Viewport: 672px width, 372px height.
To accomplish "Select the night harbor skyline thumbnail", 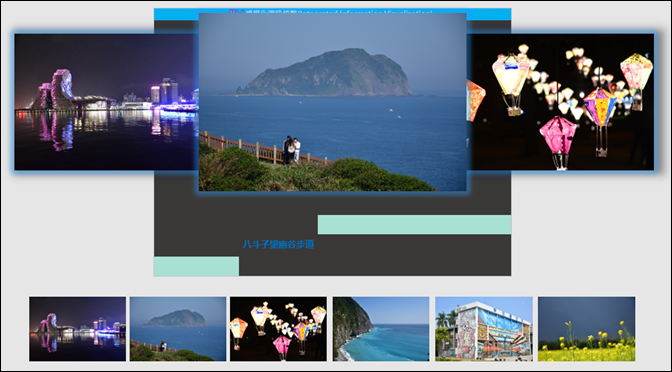I will pos(78,329).
